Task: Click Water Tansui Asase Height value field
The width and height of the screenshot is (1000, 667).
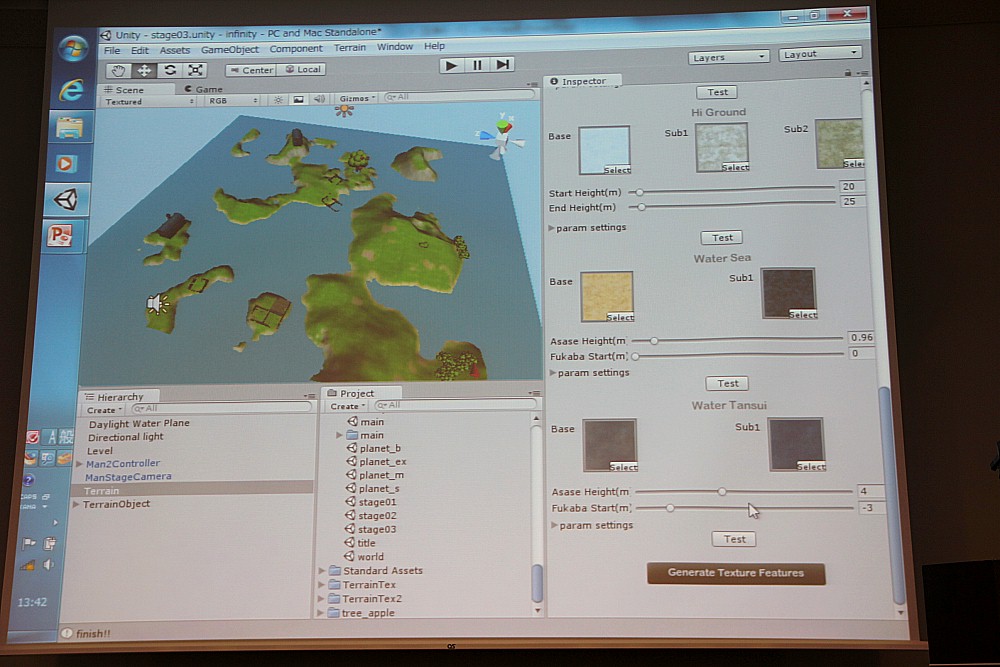Action: [x=871, y=491]
